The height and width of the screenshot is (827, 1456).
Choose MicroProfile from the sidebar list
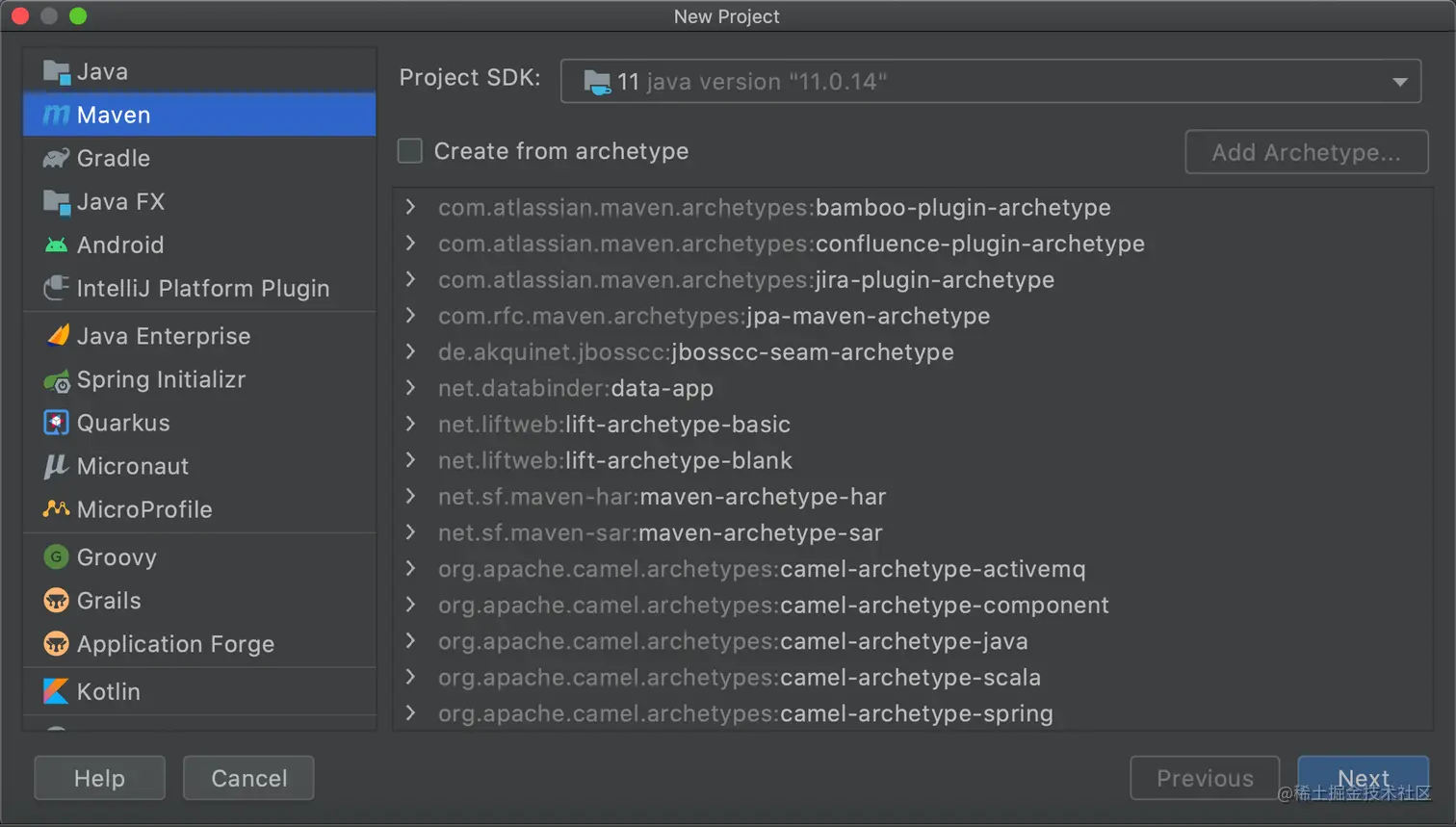click(x=144, y=509)
